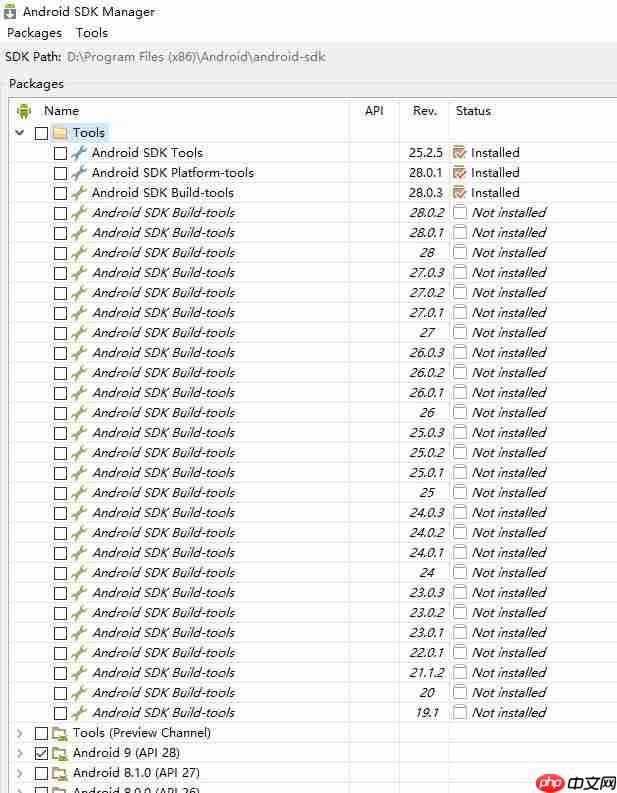Screen dimensions: 617x793
Task: Click revision value 25.2.5
Action: [426, 153]
